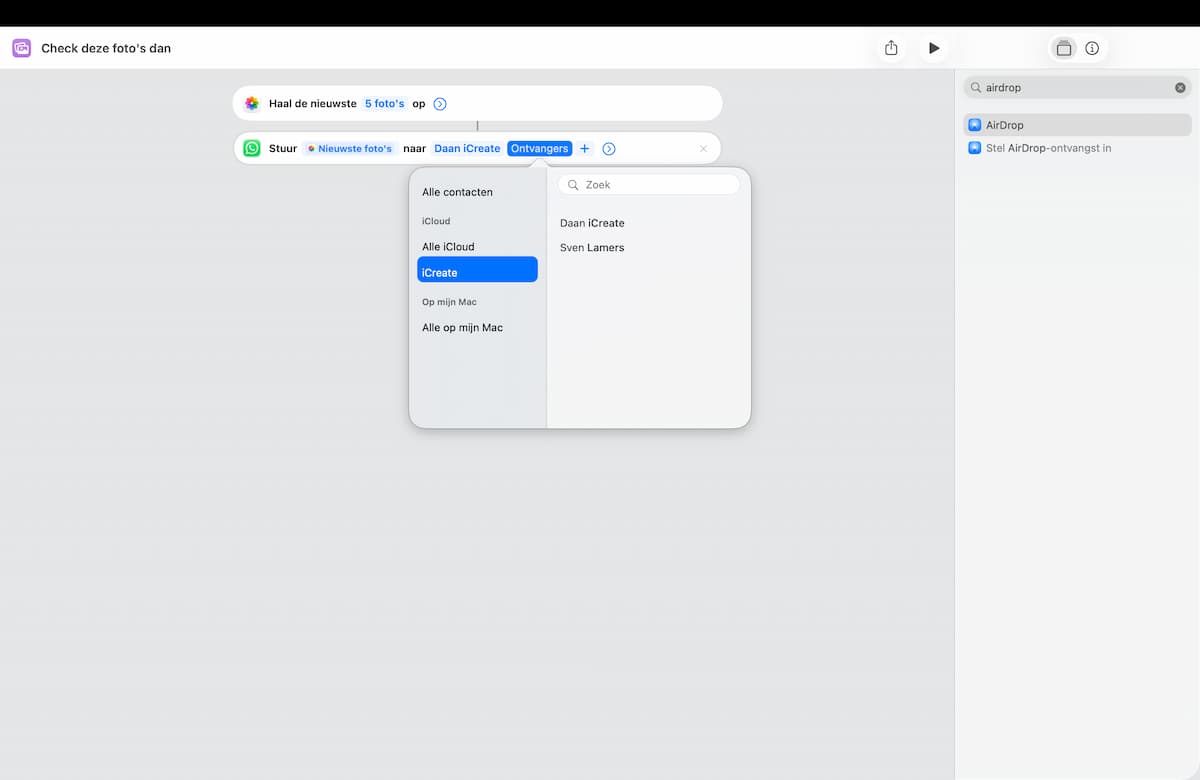This screenshot has width=1200, height=780.
Task: Click the magnifier icon in Zoek field
Action: [574, 185]
